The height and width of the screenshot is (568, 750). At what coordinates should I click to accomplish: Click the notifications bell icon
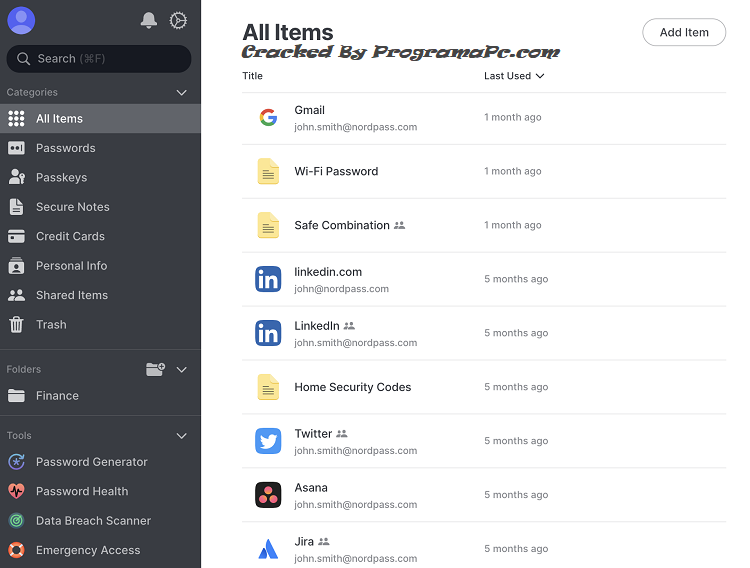(x=149, y=20)
